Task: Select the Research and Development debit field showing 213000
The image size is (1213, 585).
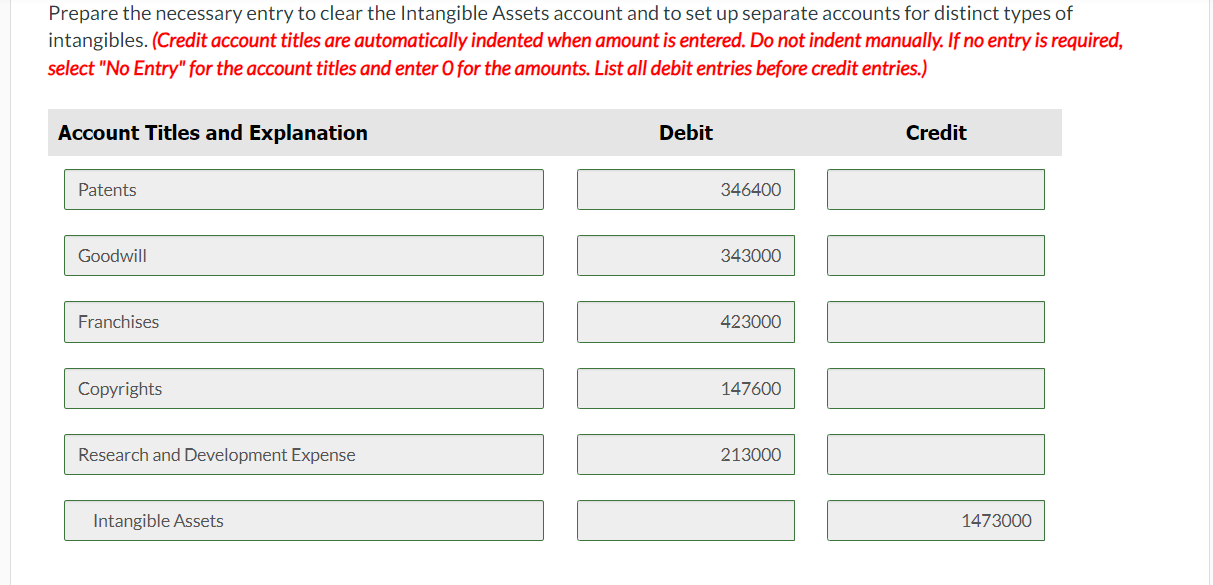Action: (685, 454)
